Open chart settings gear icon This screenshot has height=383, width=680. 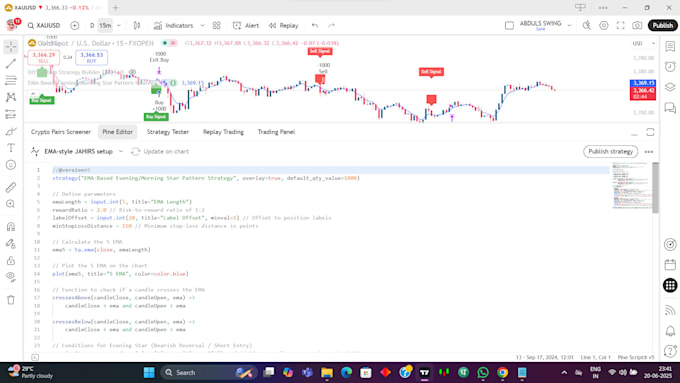click(x=604, y=26)
